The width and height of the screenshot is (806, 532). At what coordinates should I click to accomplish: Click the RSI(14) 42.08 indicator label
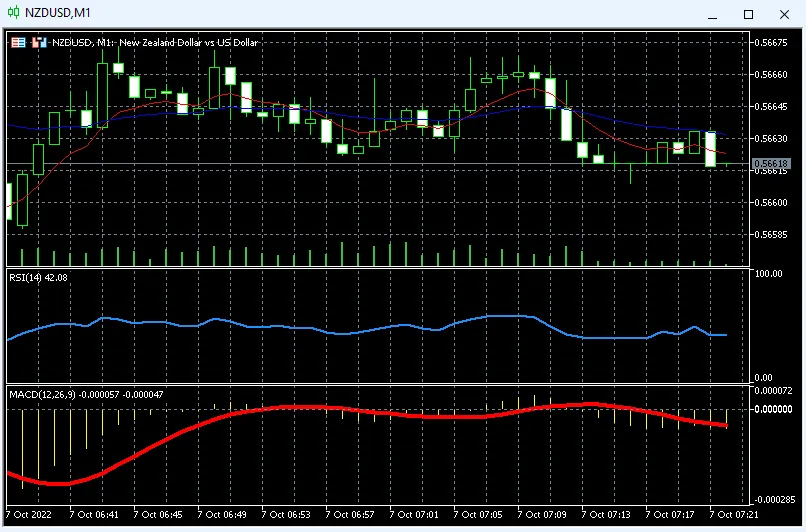[x=39, y=278]
